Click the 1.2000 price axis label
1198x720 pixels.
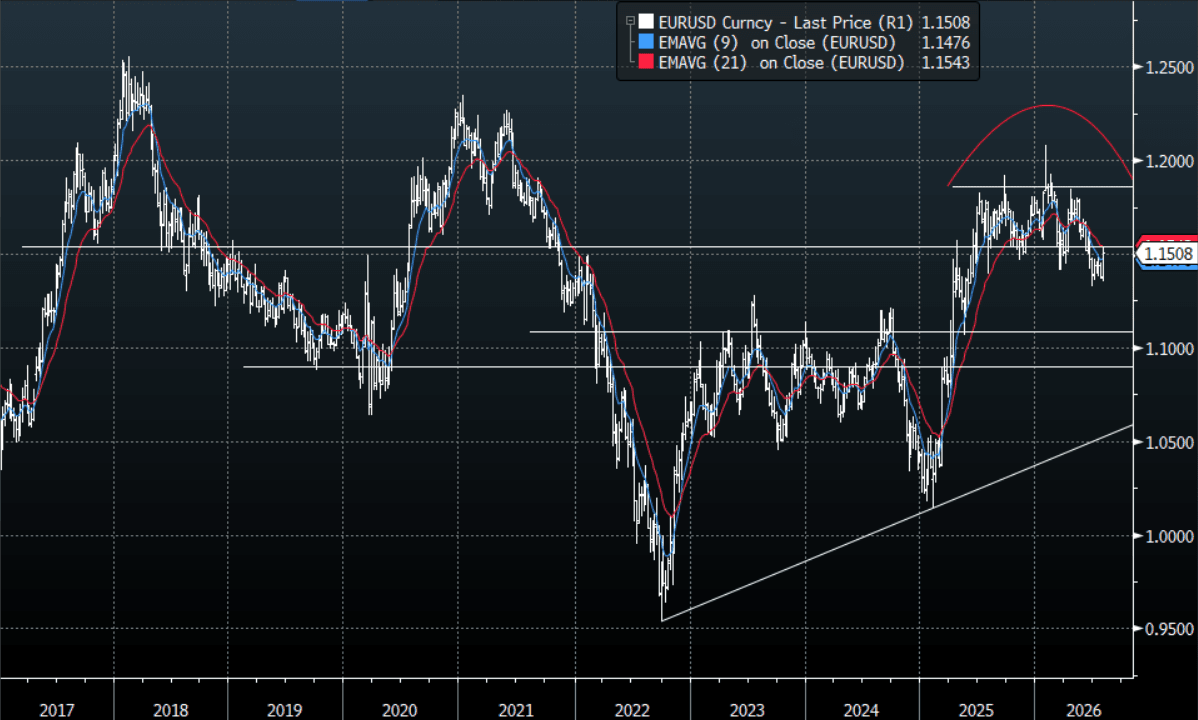pos(1169,161)
